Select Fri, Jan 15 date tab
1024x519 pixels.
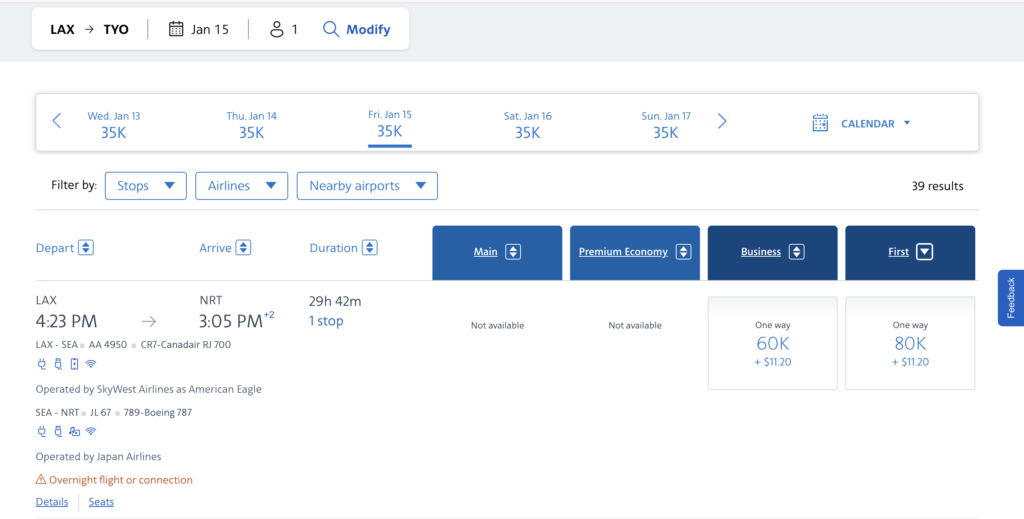point(390,125)
